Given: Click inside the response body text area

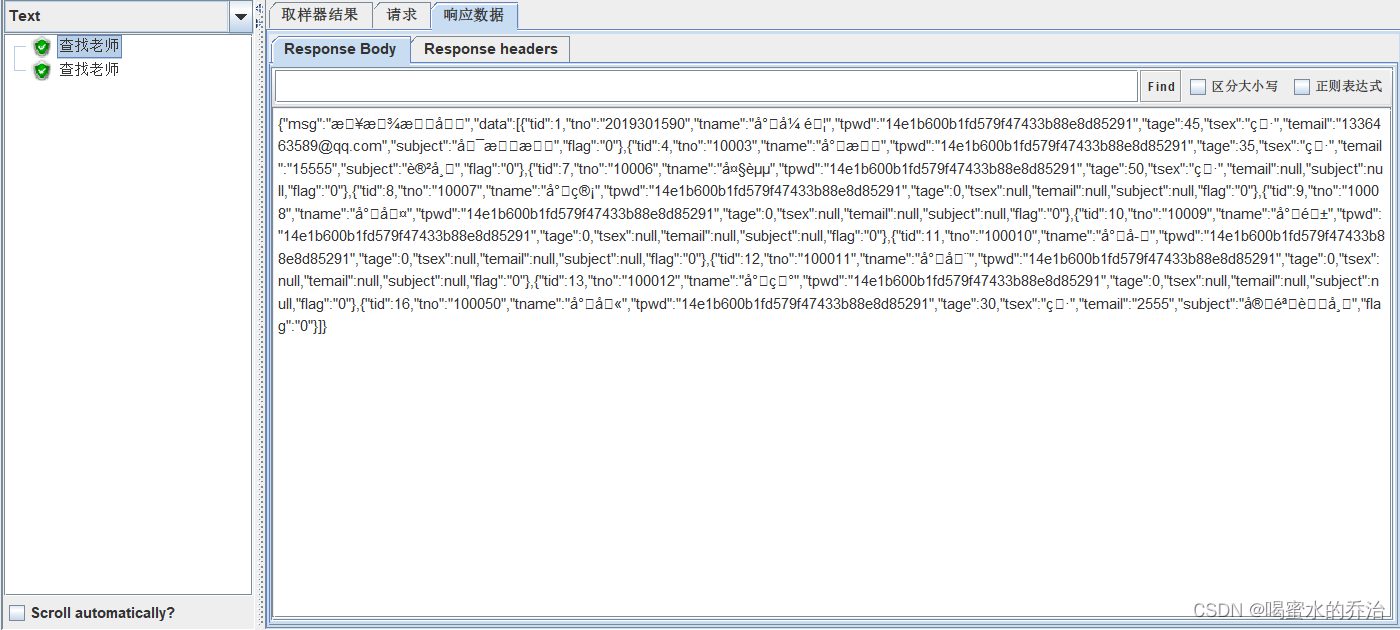Looking at the screenshot, I should [x=830, y=360].
